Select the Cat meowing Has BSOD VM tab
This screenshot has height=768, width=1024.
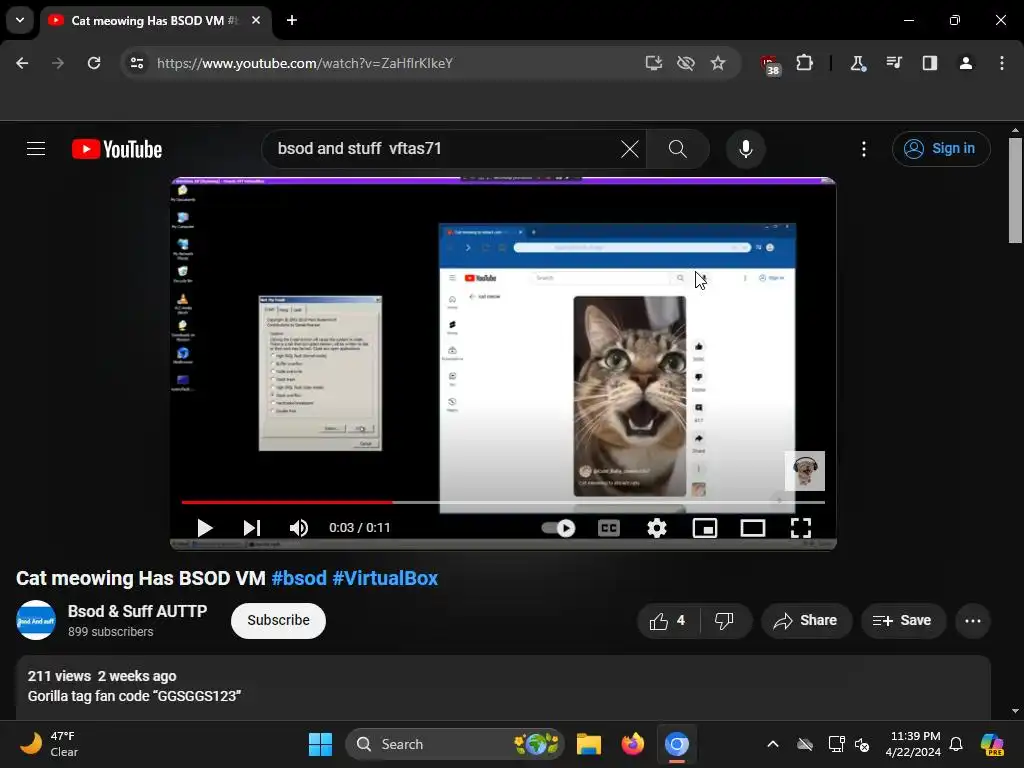(153, 21)
